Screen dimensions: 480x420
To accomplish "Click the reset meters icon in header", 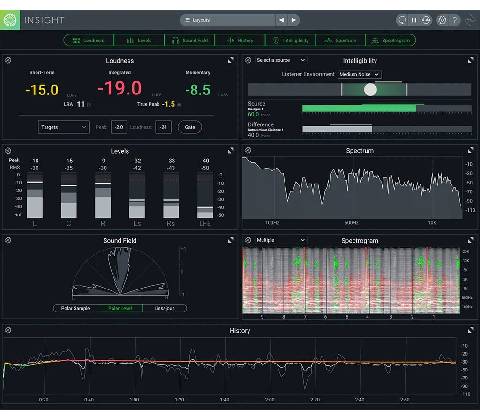I will point(402,20).
